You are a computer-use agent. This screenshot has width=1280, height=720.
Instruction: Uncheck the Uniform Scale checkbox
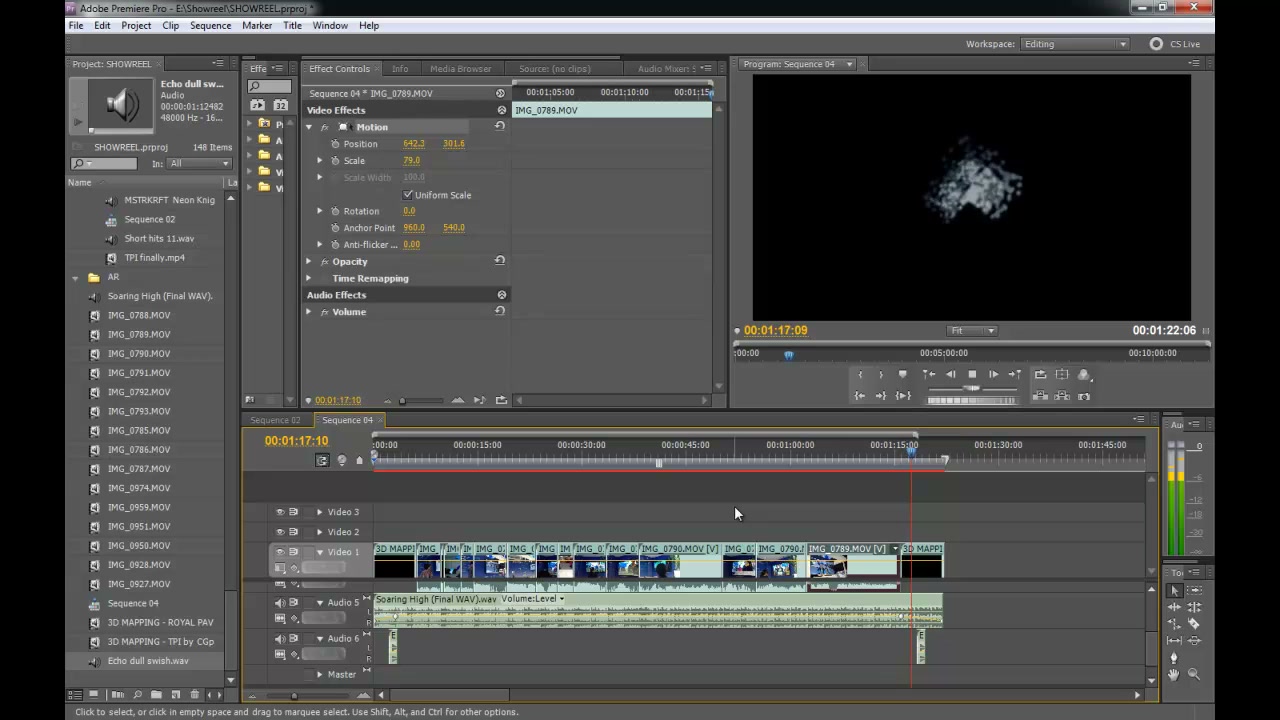tap(408, 195)
